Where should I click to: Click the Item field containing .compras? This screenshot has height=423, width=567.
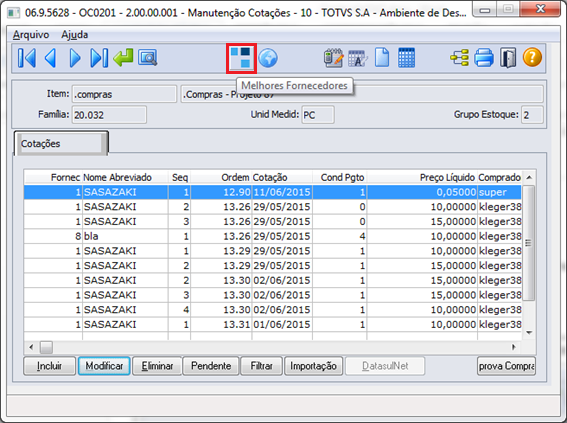coord(124,94)
